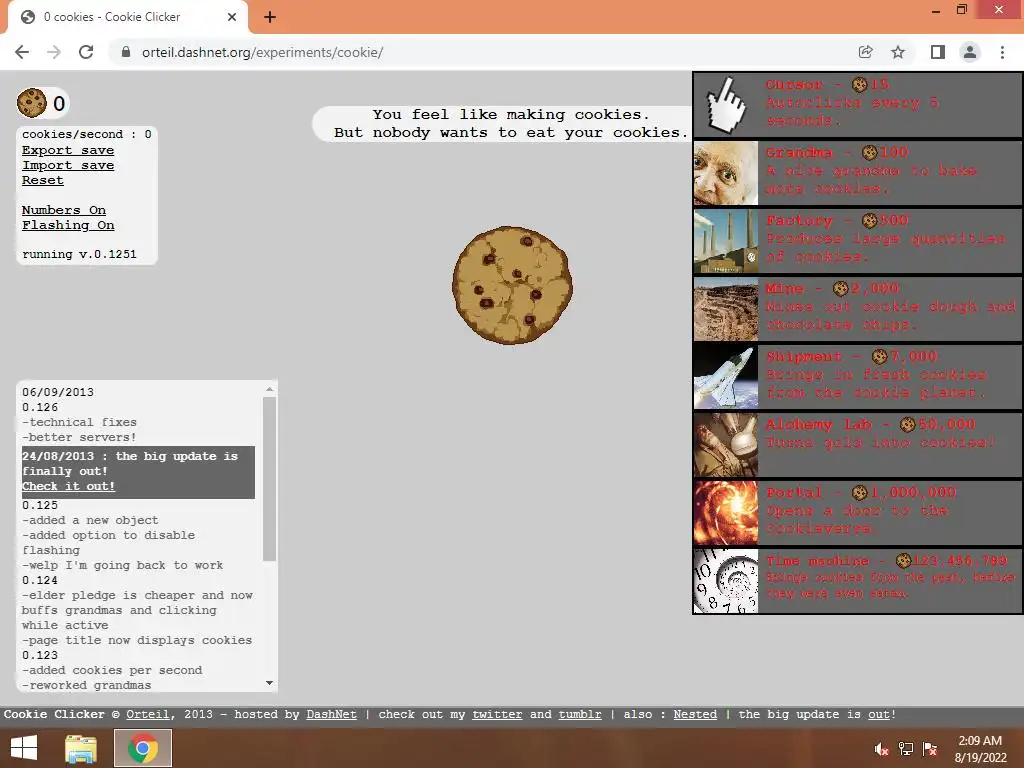Click the cookie icon beside Cursor price 15
The width and height of the screenshot is (1024, 768).
click(859, 84)
